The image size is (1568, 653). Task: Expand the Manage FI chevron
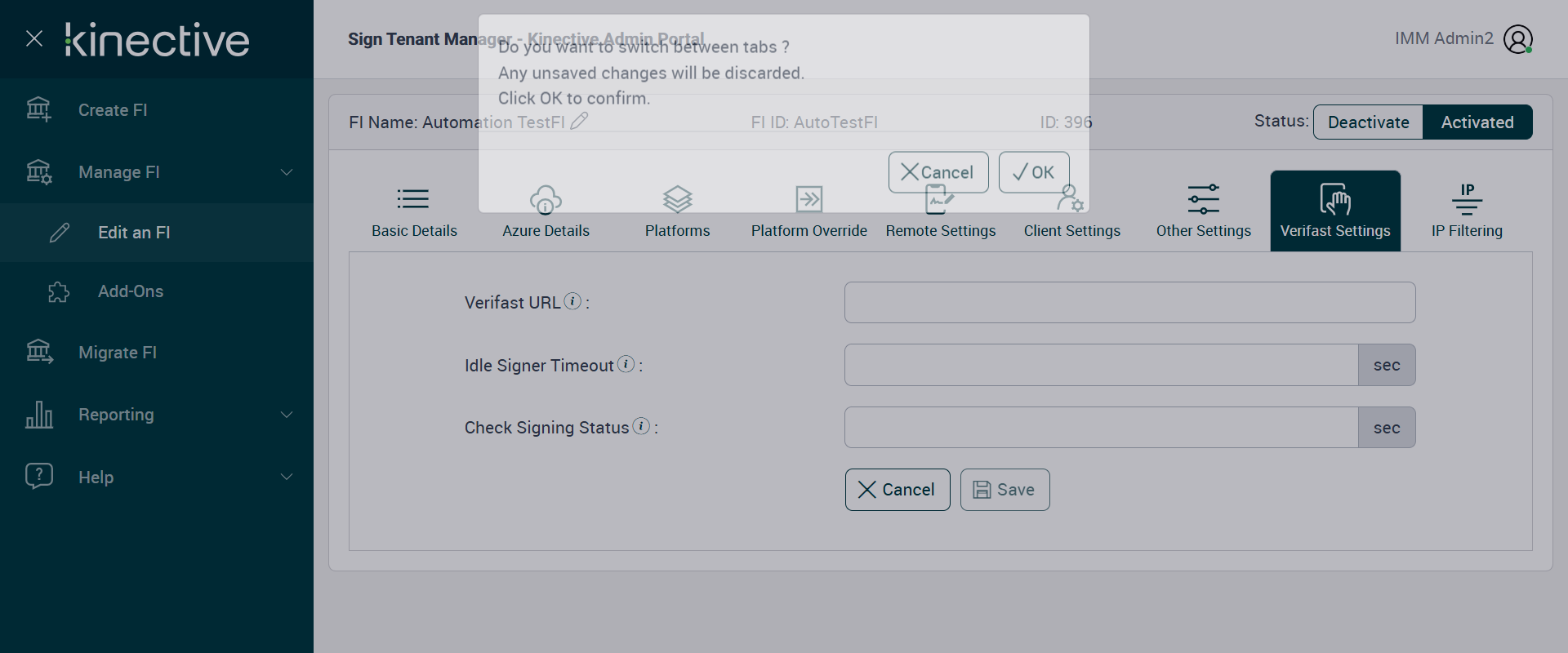pos(287,172)
